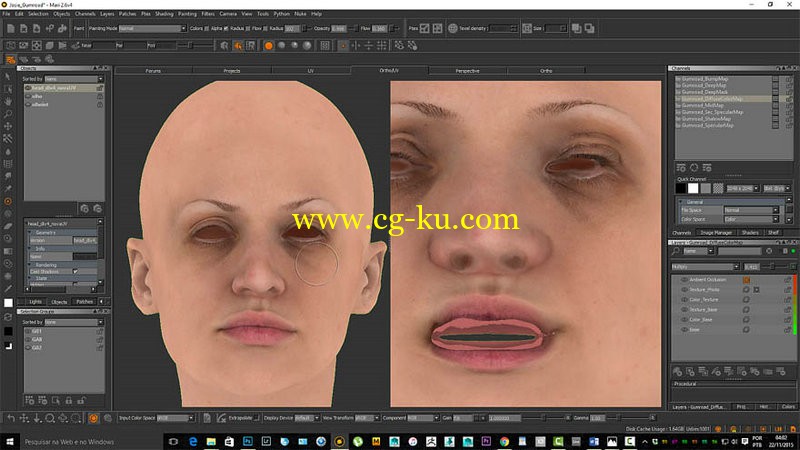This screenshot has width=800, height=450.
Task: Click the orange bake icon in bottom toolbar
Action: pos(93,418)
